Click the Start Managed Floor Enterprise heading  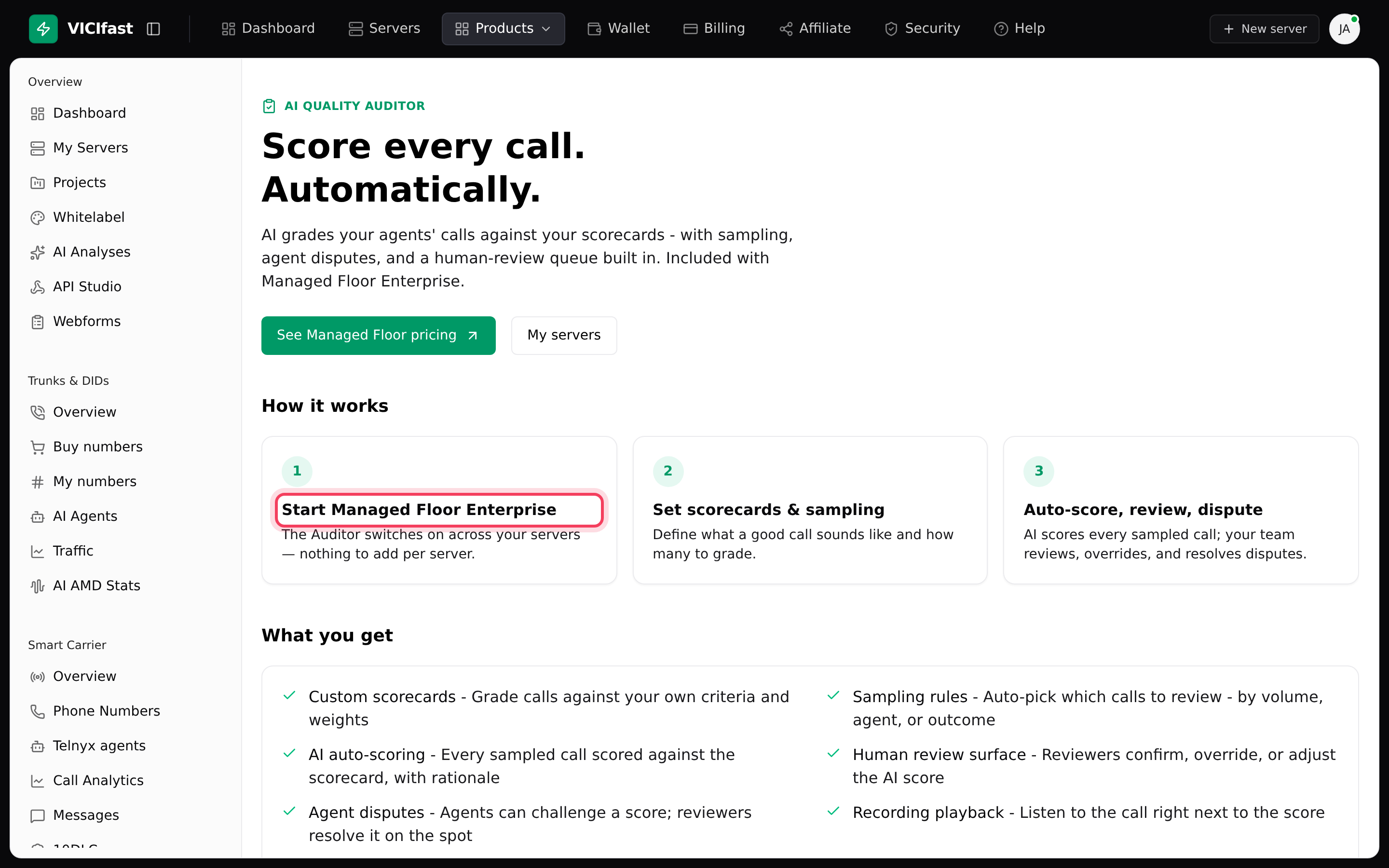tap(419, 510)
